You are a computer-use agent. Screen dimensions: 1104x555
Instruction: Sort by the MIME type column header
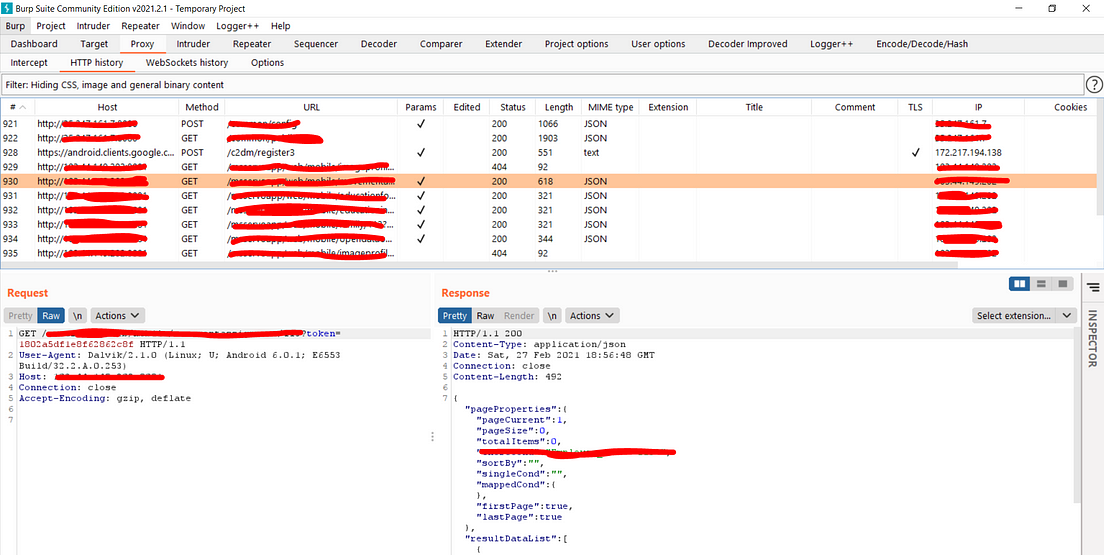click(610, 107)
